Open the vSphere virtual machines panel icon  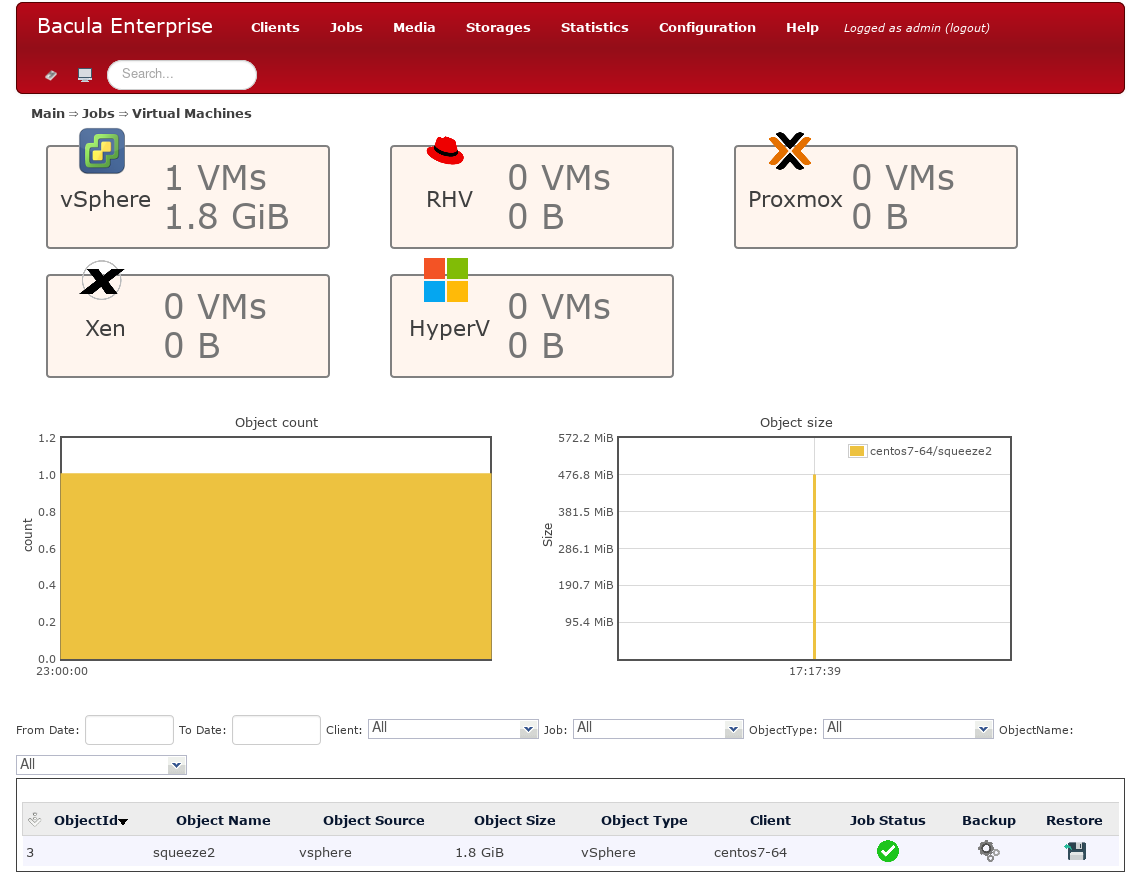point(101,151)
